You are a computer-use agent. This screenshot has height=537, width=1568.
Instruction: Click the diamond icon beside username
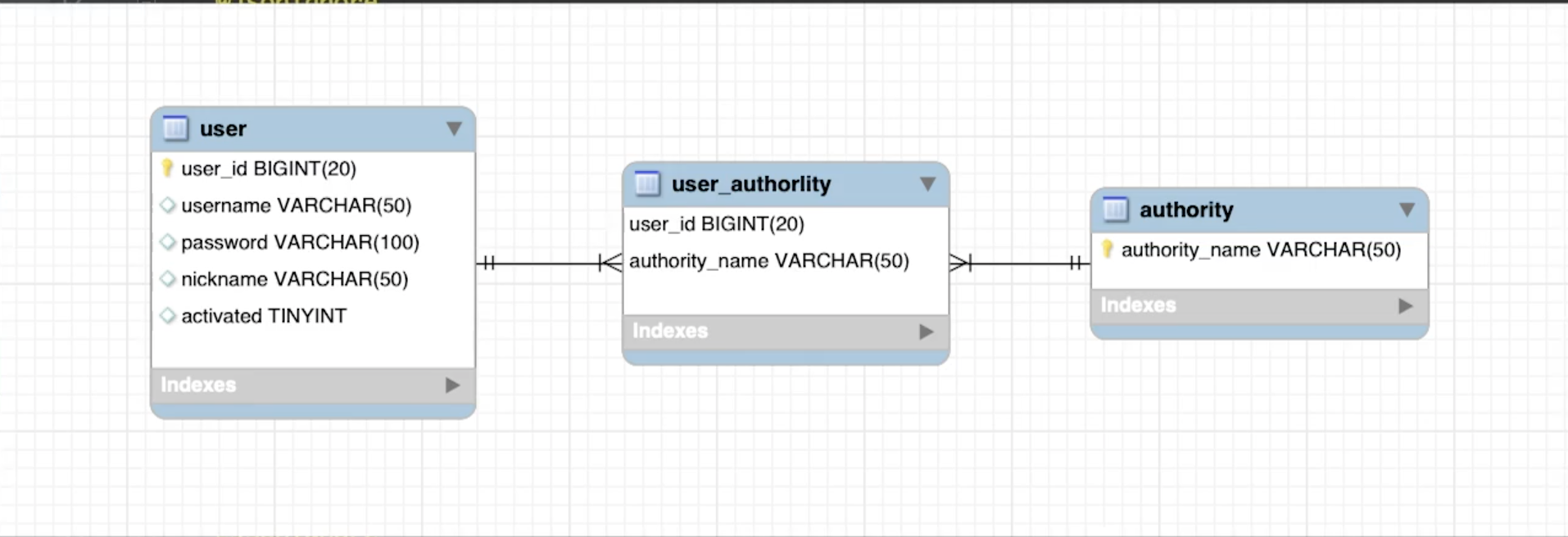(x=168, y=205)
